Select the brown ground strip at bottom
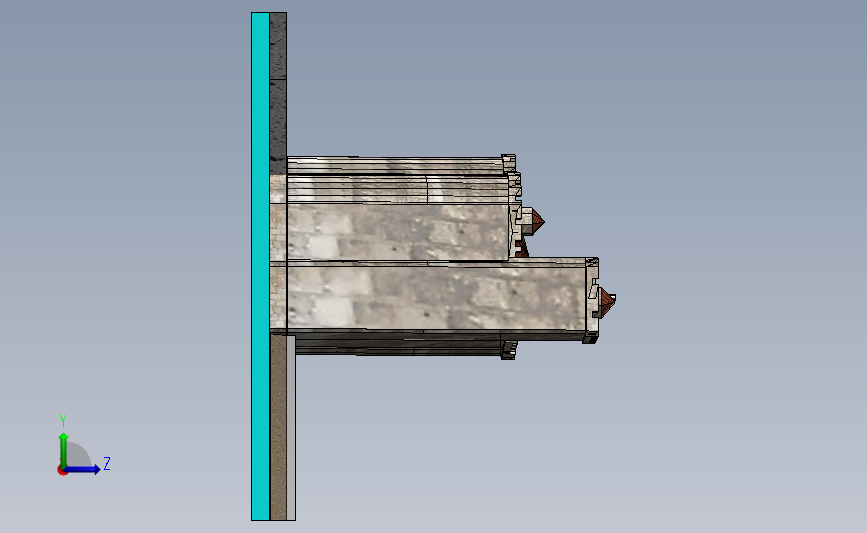867x533 pixels. point(278,426)
